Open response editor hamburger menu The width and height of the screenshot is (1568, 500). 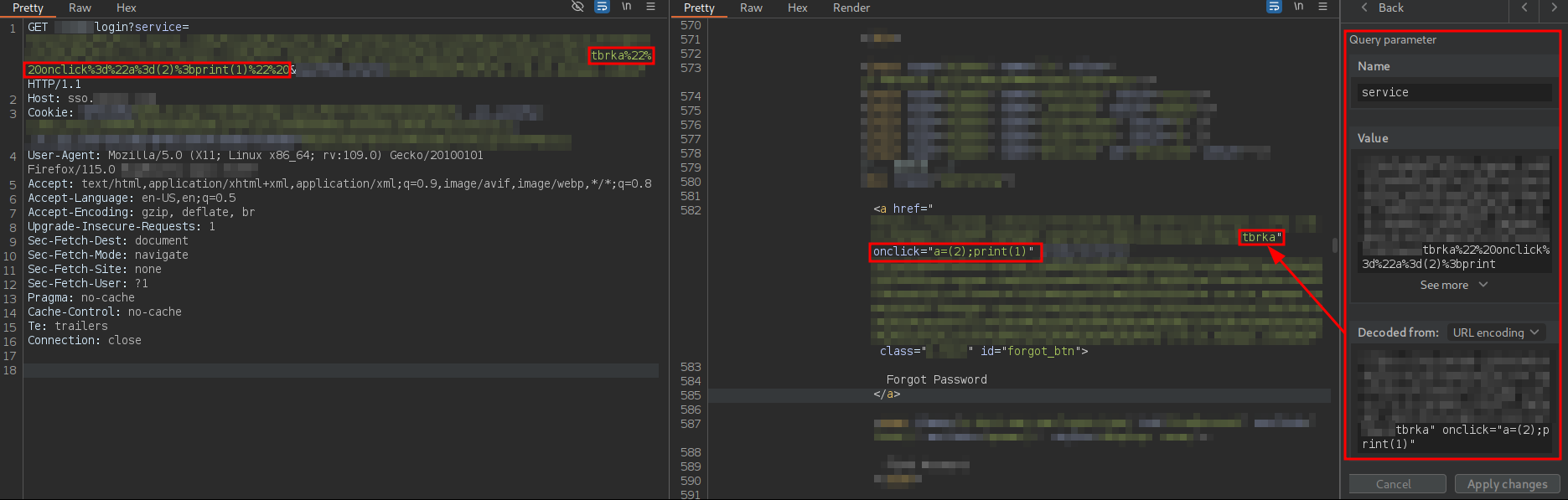[x=1322, y=7]
